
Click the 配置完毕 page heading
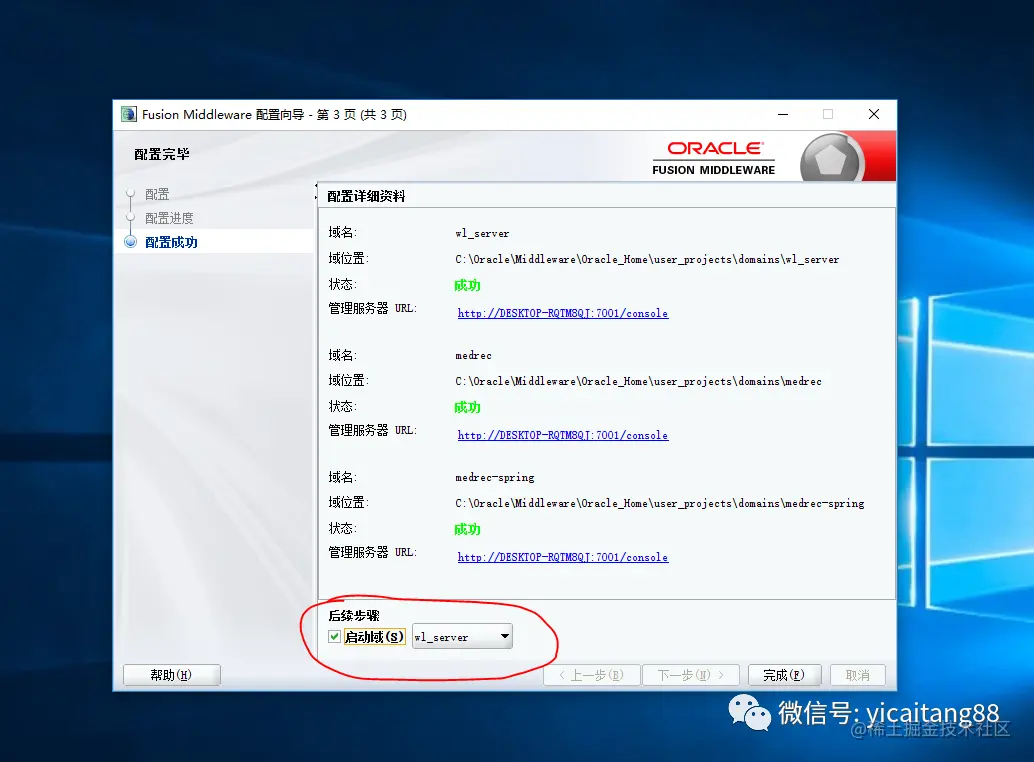pos(162,154)
